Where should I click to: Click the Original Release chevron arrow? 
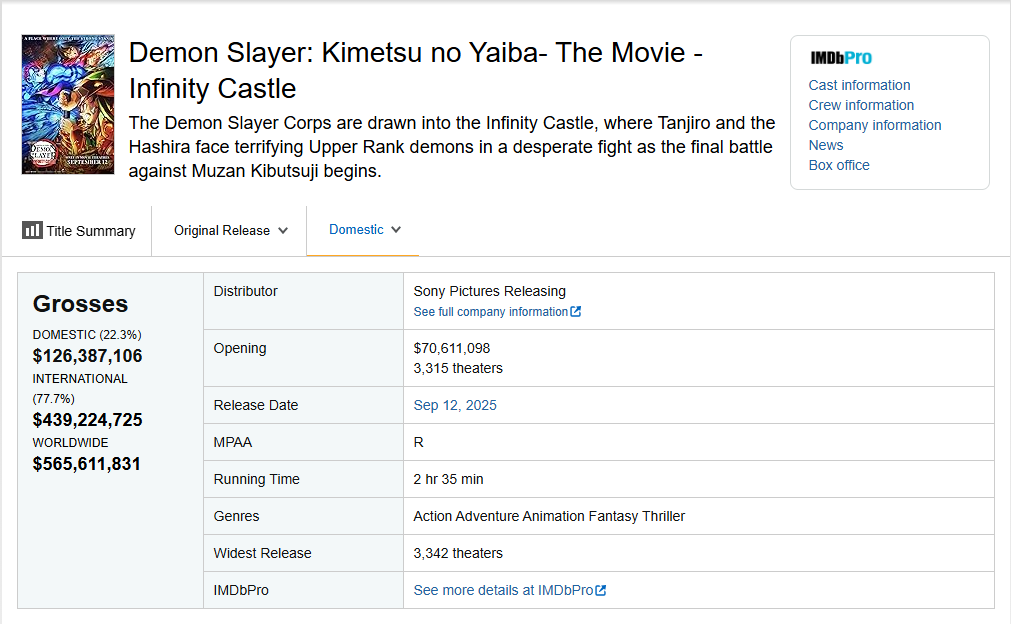pos(283,231)
